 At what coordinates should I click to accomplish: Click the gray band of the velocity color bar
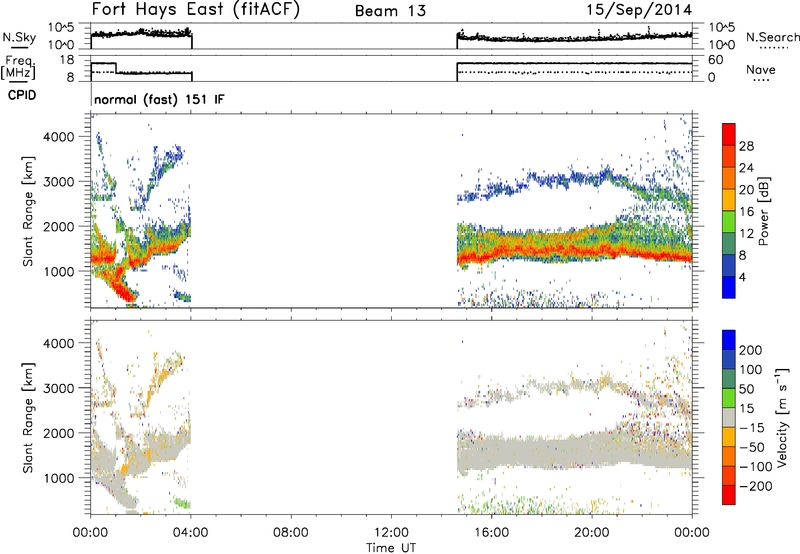[729, 417]
